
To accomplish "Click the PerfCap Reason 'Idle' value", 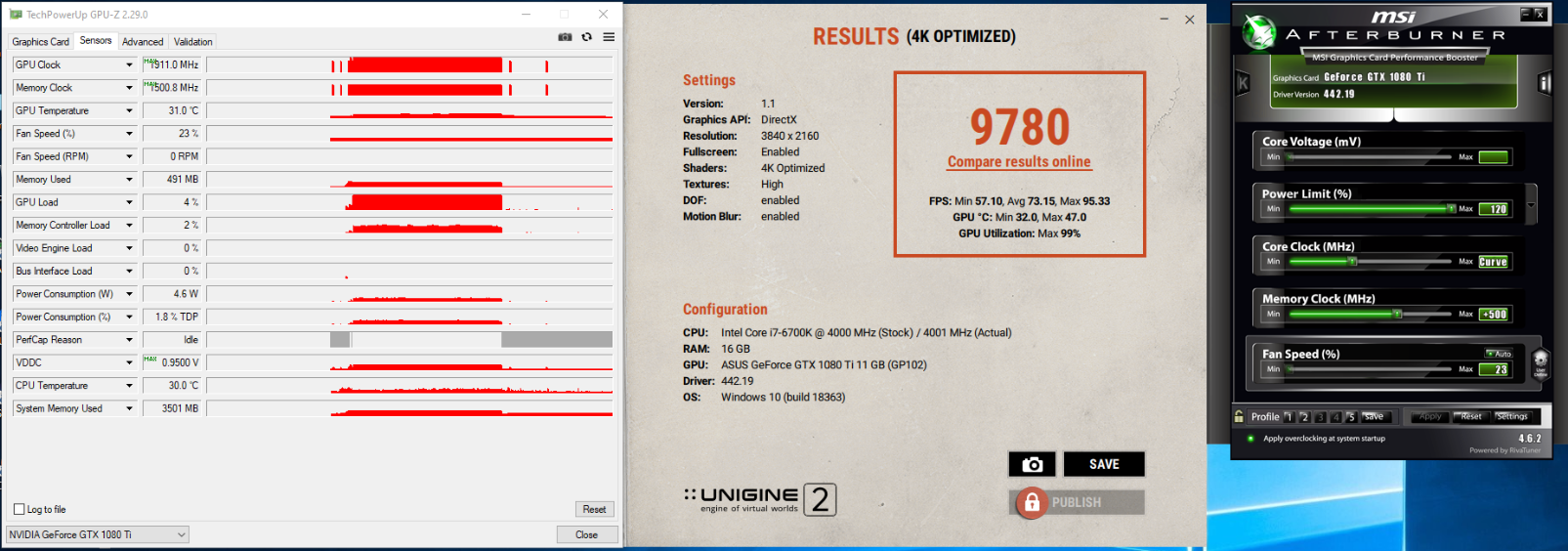I will pos(172,340).
